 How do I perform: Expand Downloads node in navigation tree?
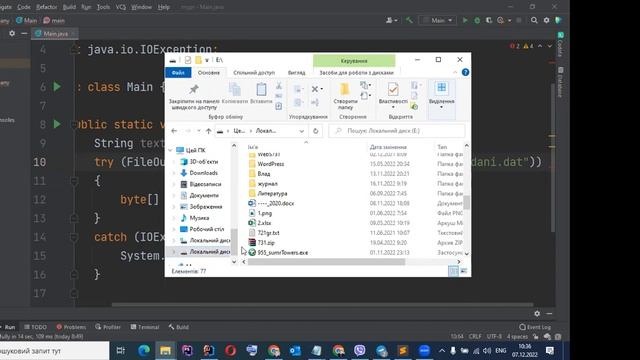pyautogui.click(x=174, y=173)
